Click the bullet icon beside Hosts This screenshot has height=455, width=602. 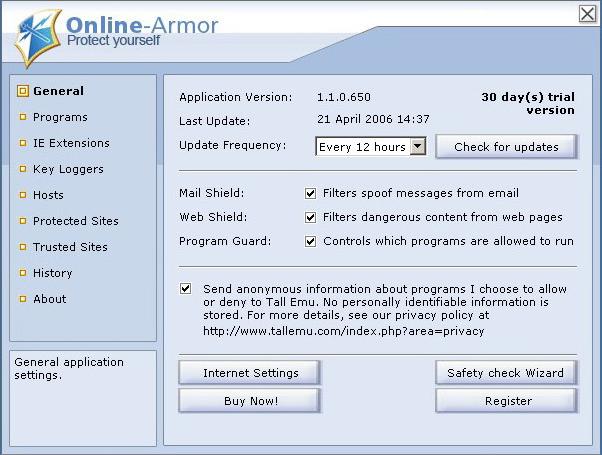coord(23,195)
